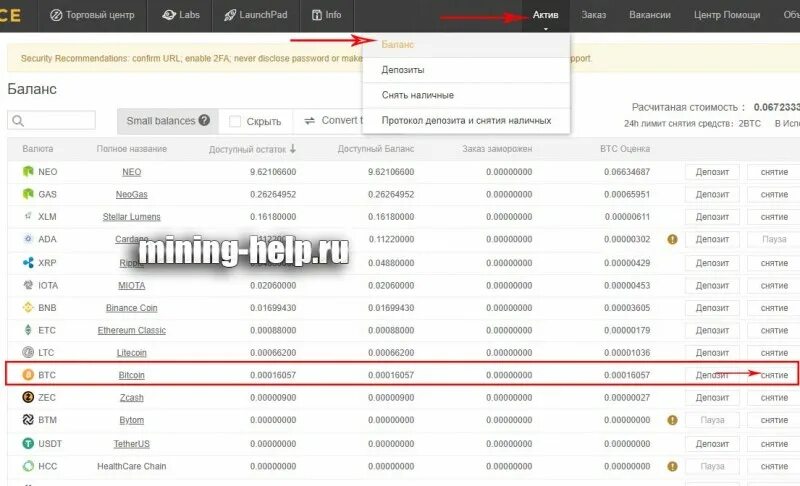Click Депозит button in USDT row
The image size is (800, 486).
[712, 444]
